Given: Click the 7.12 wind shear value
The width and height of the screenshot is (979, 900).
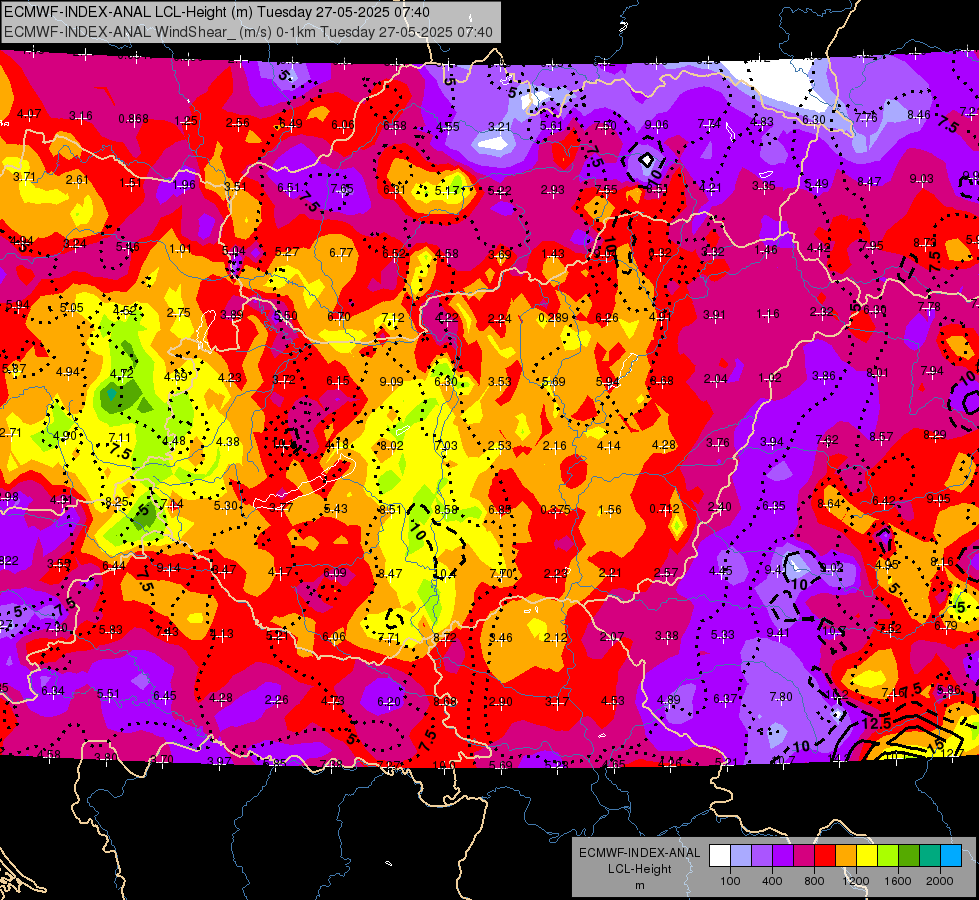Looking at the screenshot, I should [393, 318].
